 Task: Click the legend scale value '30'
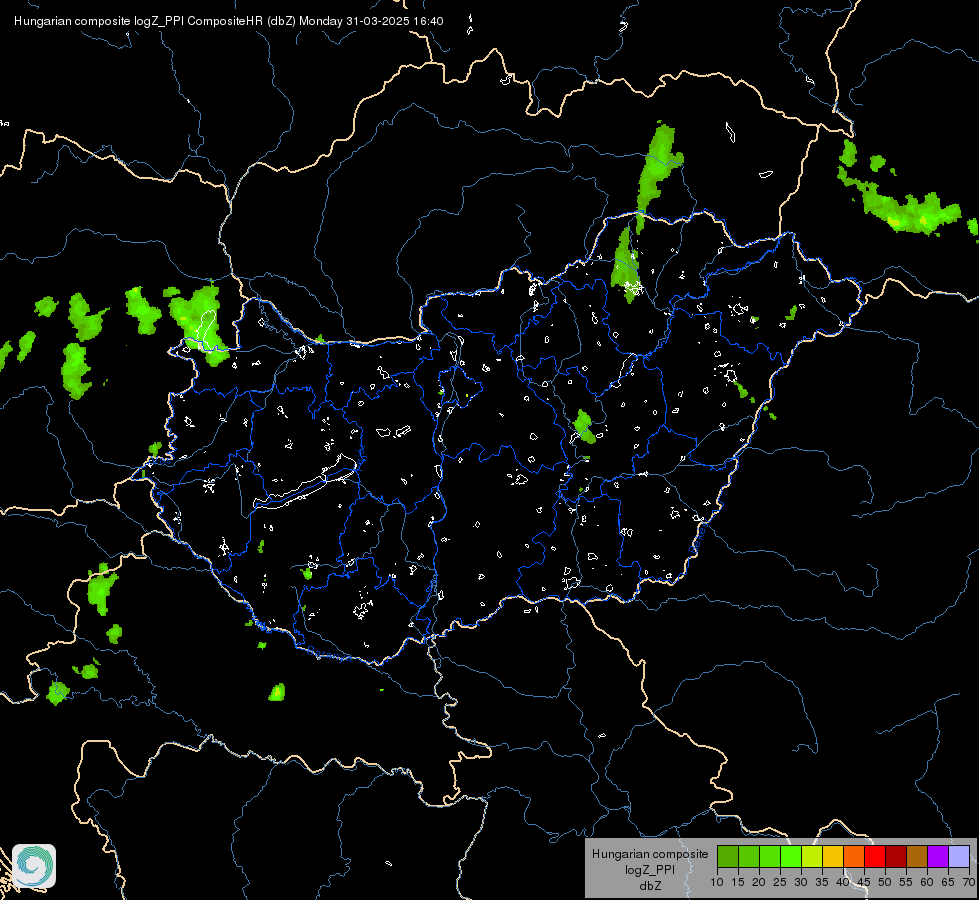click(x=801, y=882)
